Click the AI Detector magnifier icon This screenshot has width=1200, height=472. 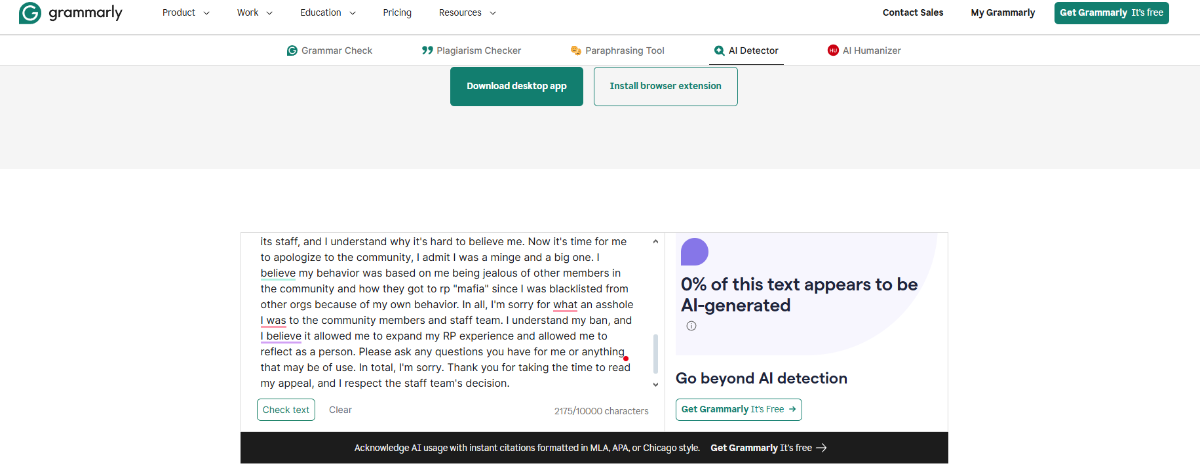(x=719, y=51)
